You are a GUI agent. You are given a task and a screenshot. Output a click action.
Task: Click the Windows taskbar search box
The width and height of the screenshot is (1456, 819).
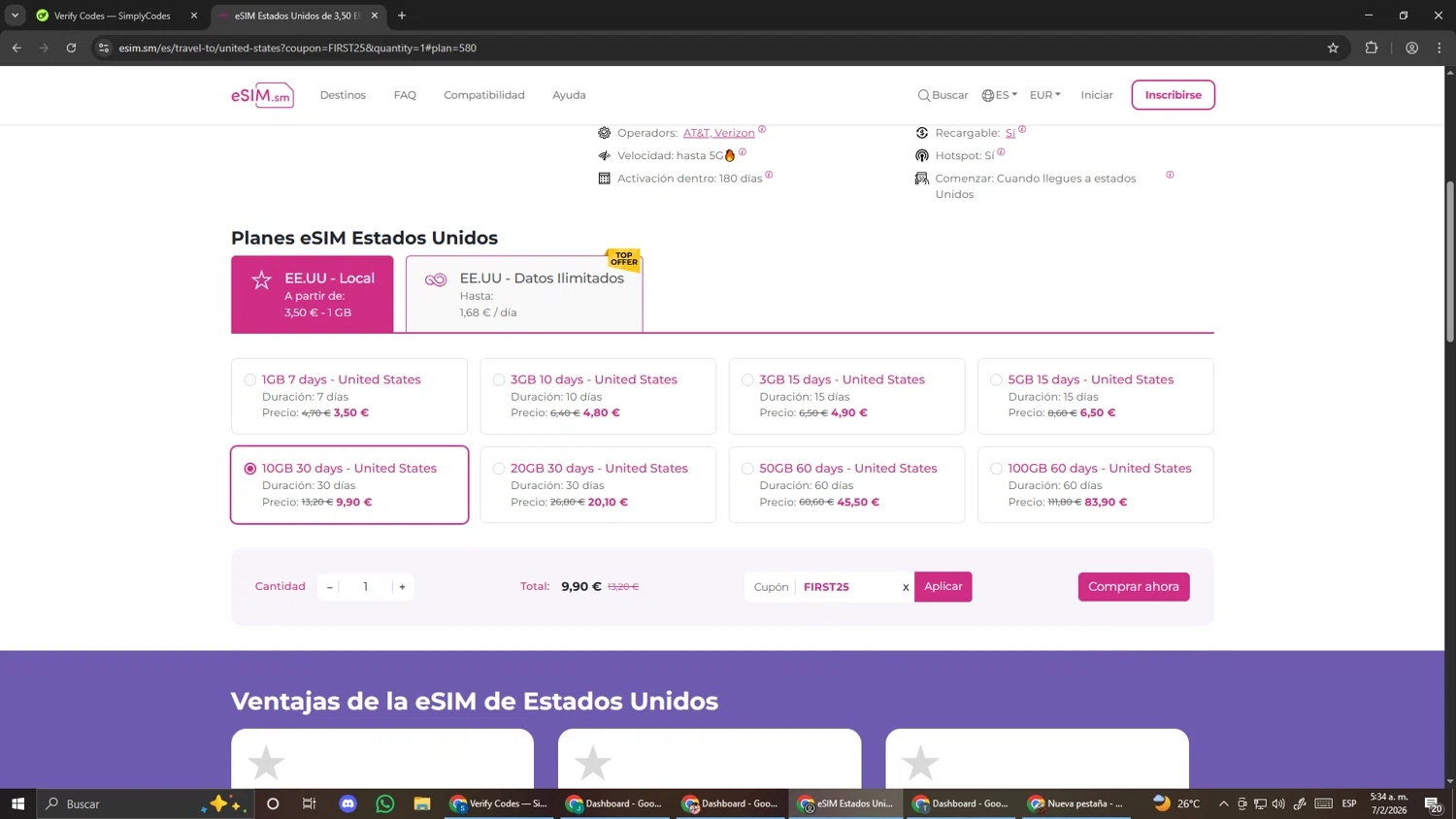146,803
